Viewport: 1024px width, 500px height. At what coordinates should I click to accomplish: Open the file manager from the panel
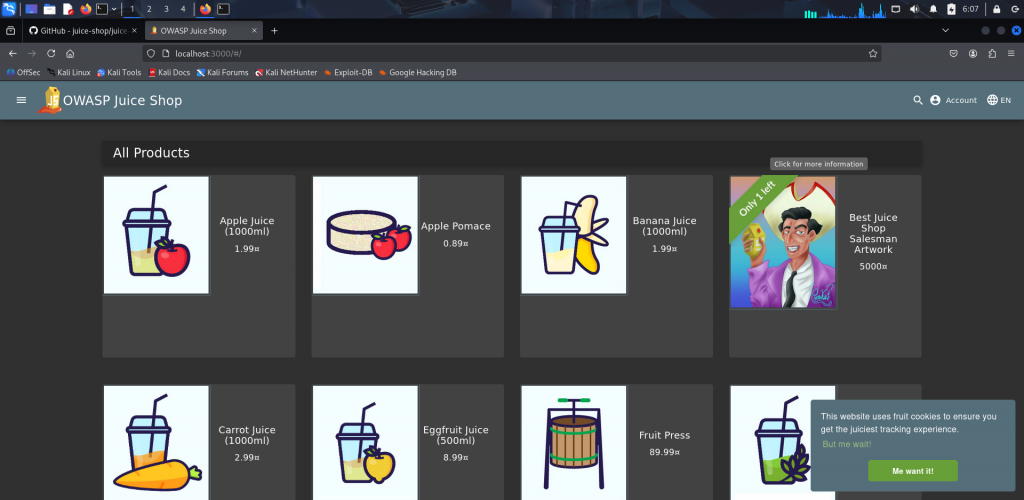pyautogui.click(x=50, y=9)
